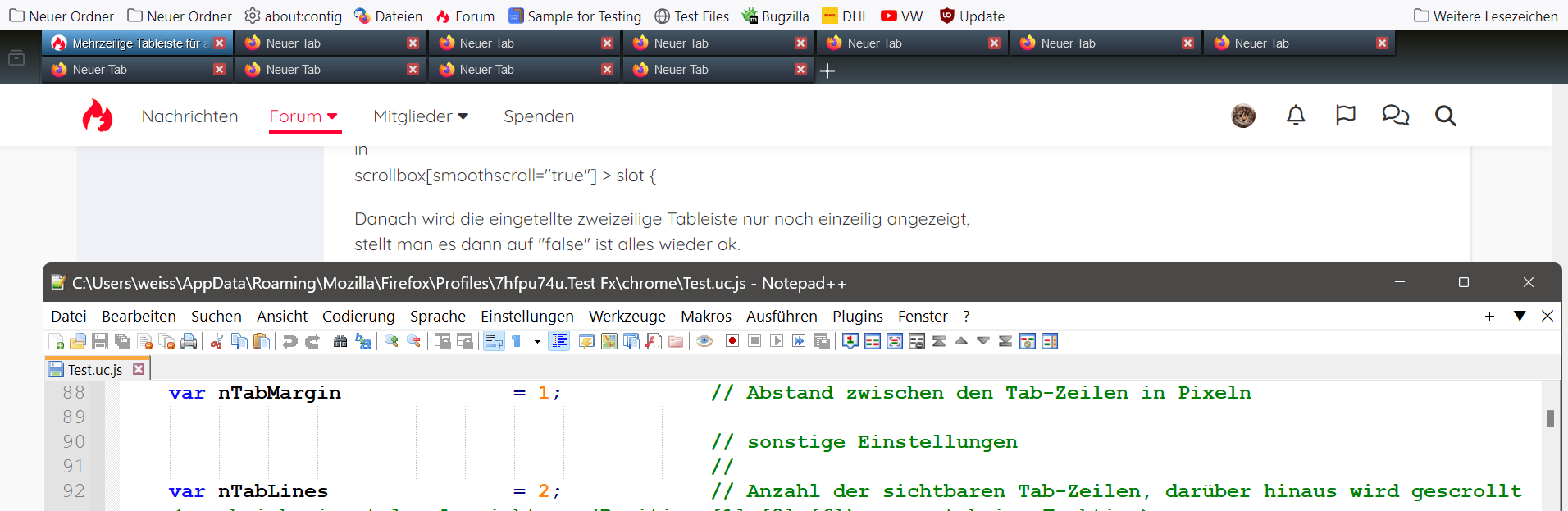Open the Nachrichten link on the forum
Image resolution: width=1568 pixels, height=511 pixels.
coord(189,116)
